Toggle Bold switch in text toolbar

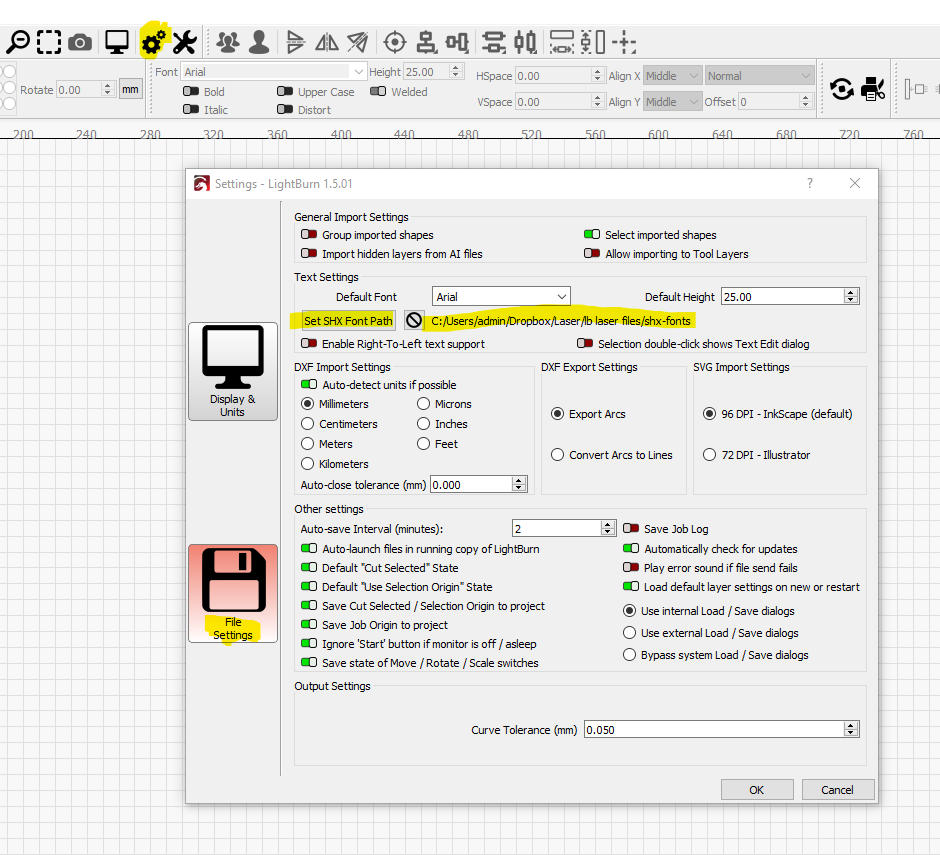point(191,91)
